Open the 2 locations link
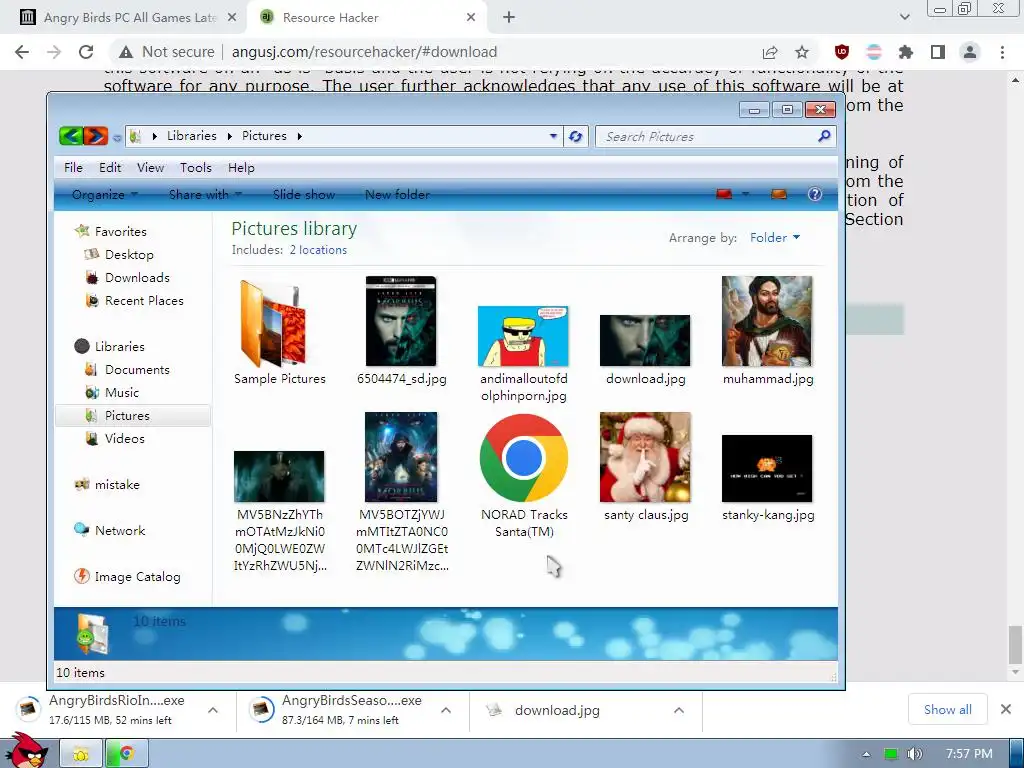Screen dimensions: 1024x768 318,250
